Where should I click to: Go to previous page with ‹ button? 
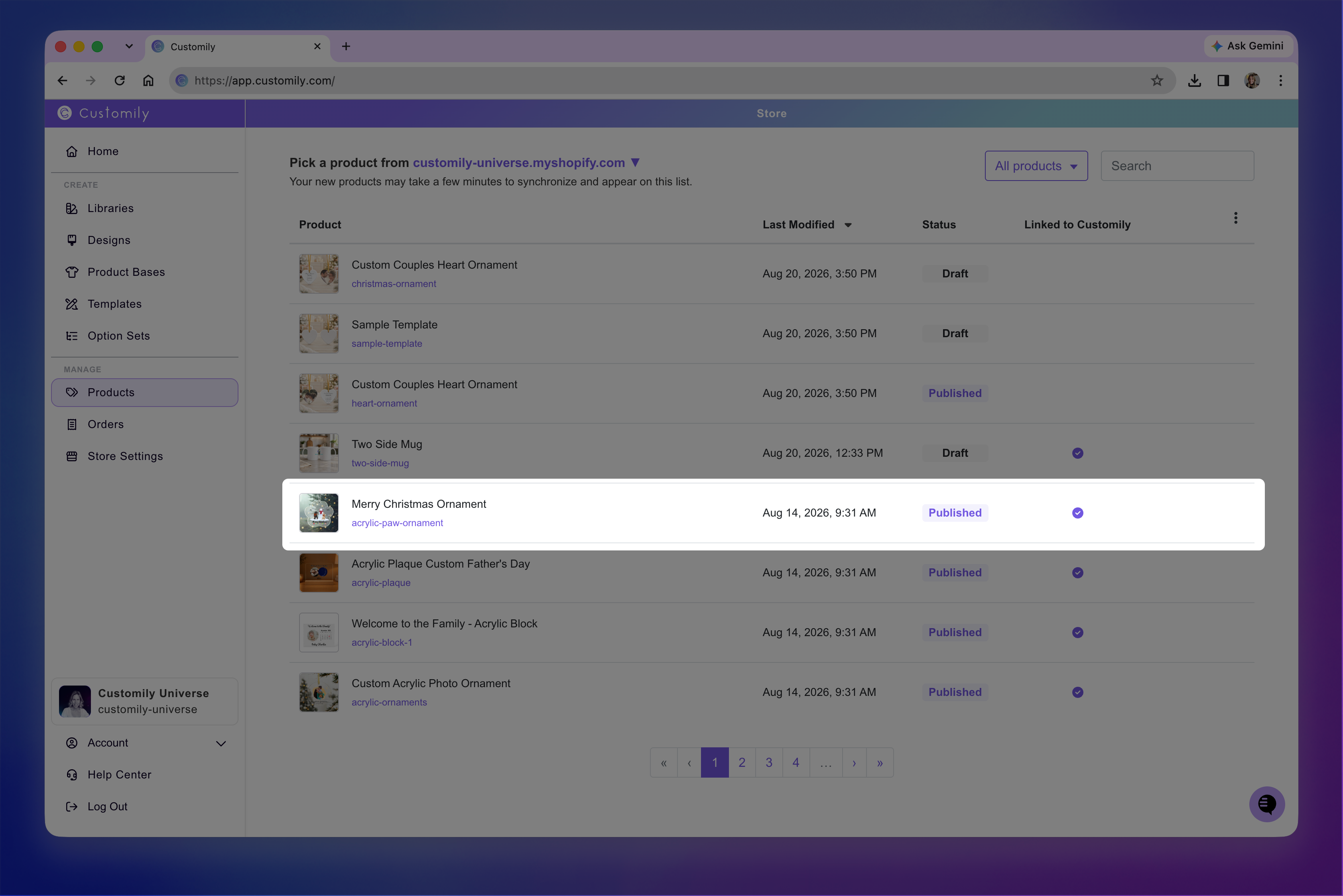point(689,763)
